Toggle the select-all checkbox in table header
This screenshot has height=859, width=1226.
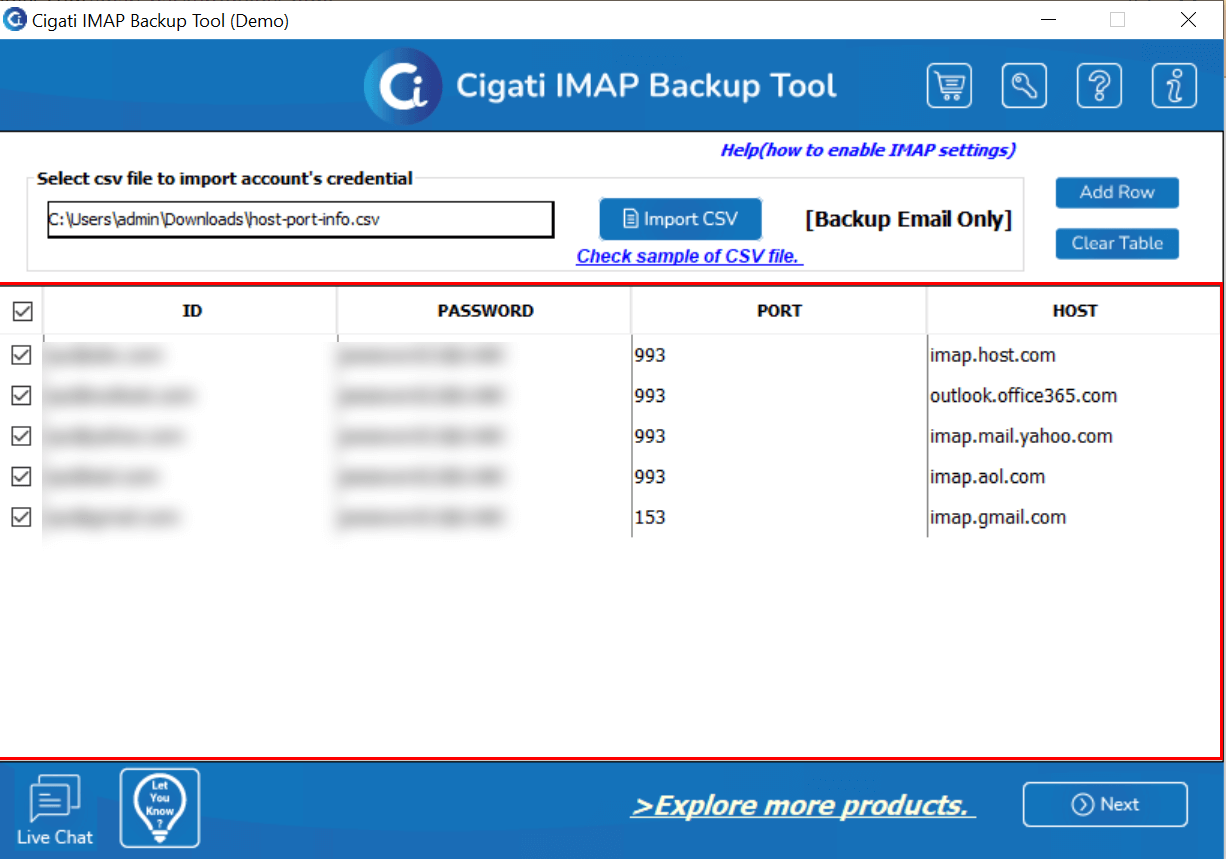22,312
